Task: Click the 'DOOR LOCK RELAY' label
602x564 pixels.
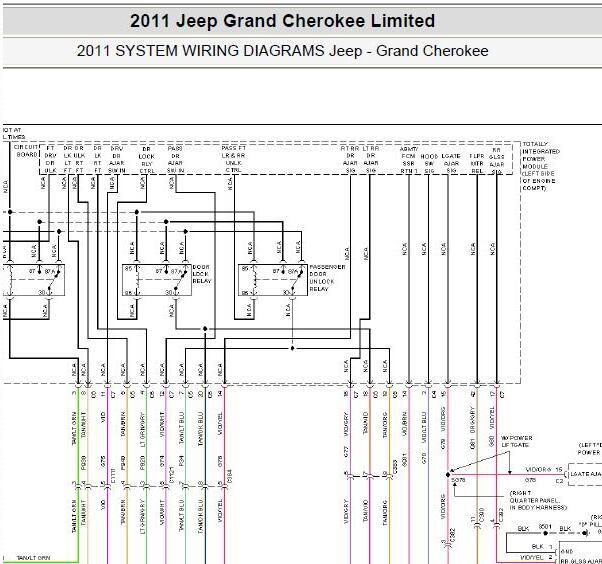Action: click(x=202, y=274)
